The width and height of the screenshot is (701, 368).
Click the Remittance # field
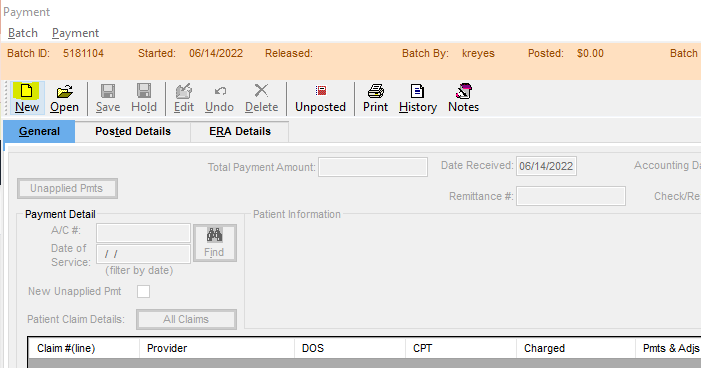pyautogui.click(x=570, y=196)
